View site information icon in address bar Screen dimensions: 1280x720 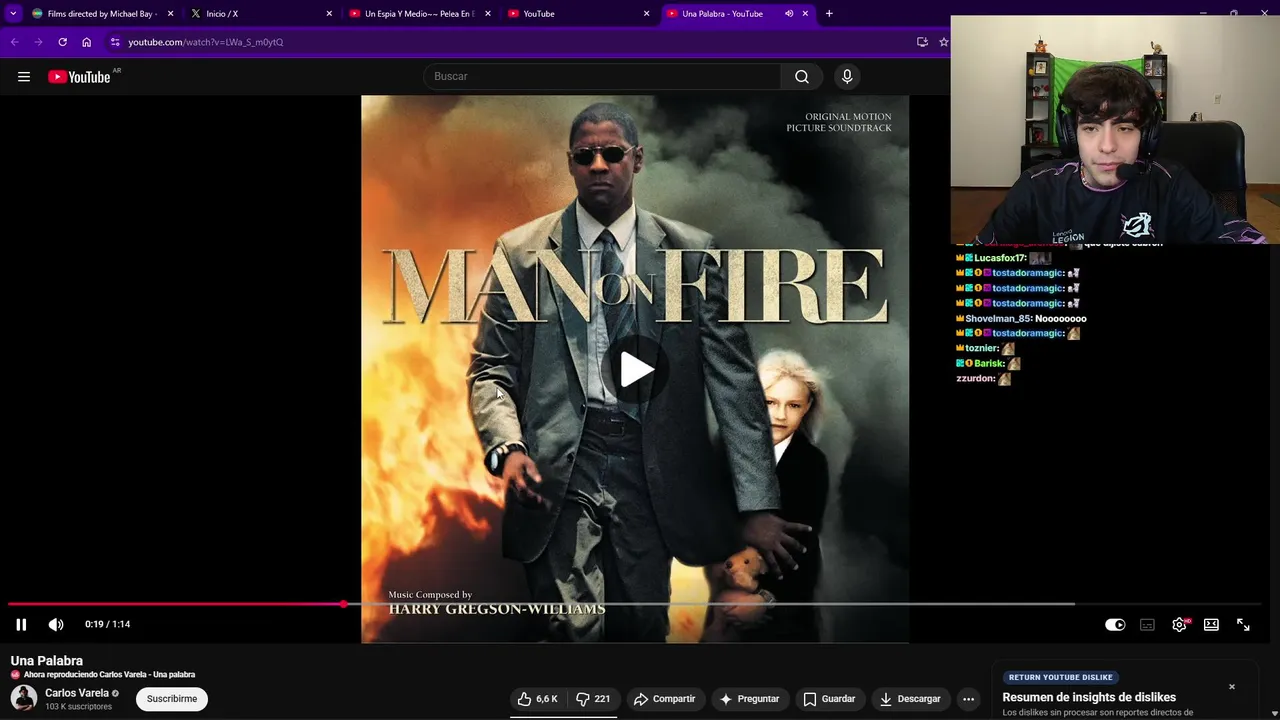(x=115, y=42)
